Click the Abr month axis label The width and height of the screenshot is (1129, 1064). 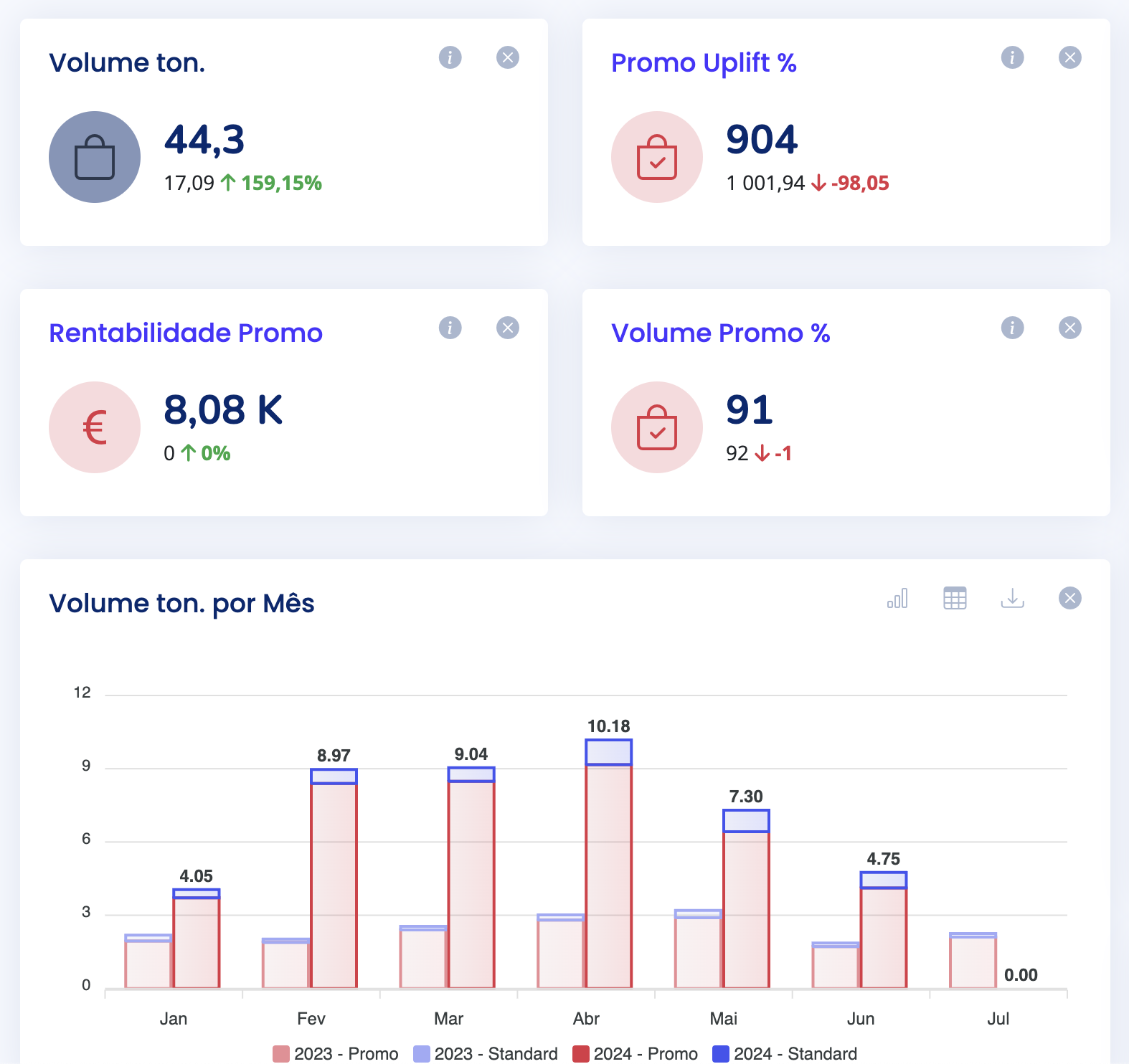coord(586,1018)
